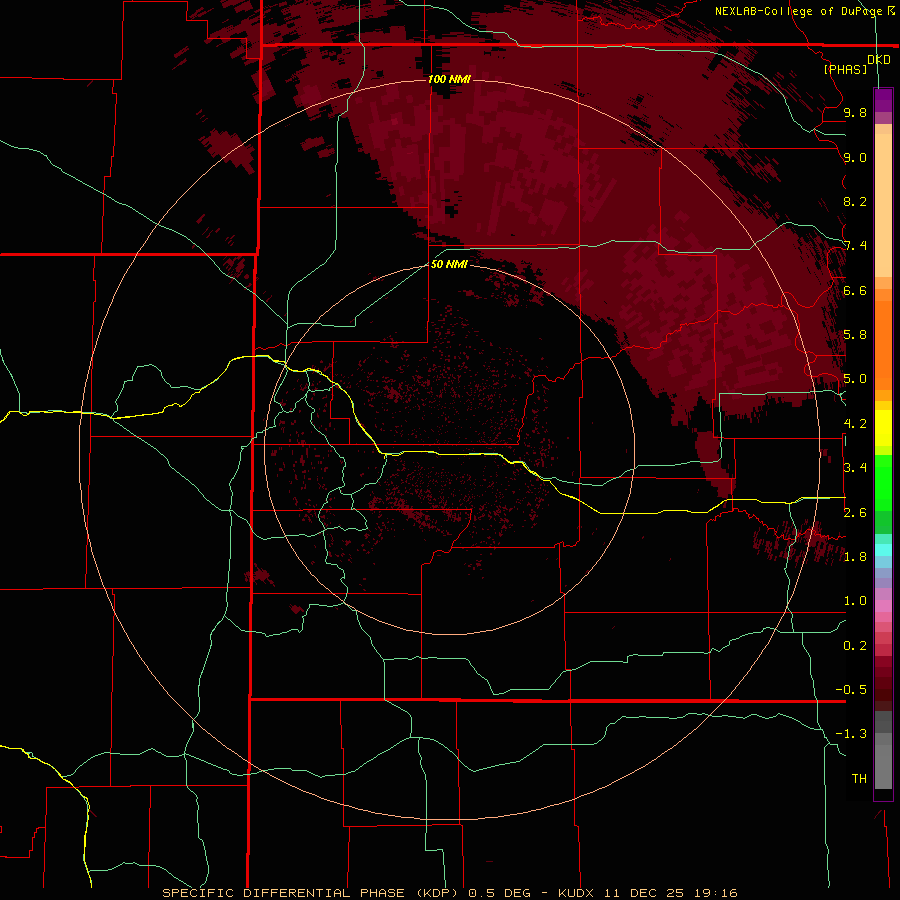Click the 8.2 scale value
This screenshot has height=900, width=900.
coord(855,201)
